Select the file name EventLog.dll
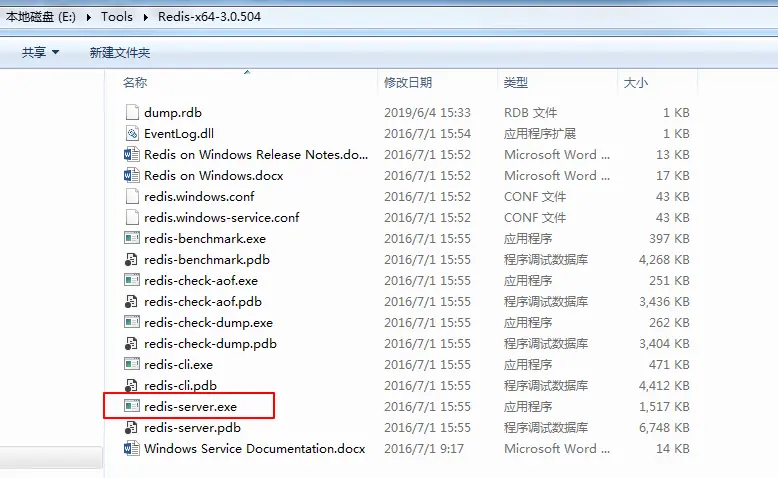Image resolution: width=778 pixels, height=478 pixels. pyautogui.click(x=179, y=134)
